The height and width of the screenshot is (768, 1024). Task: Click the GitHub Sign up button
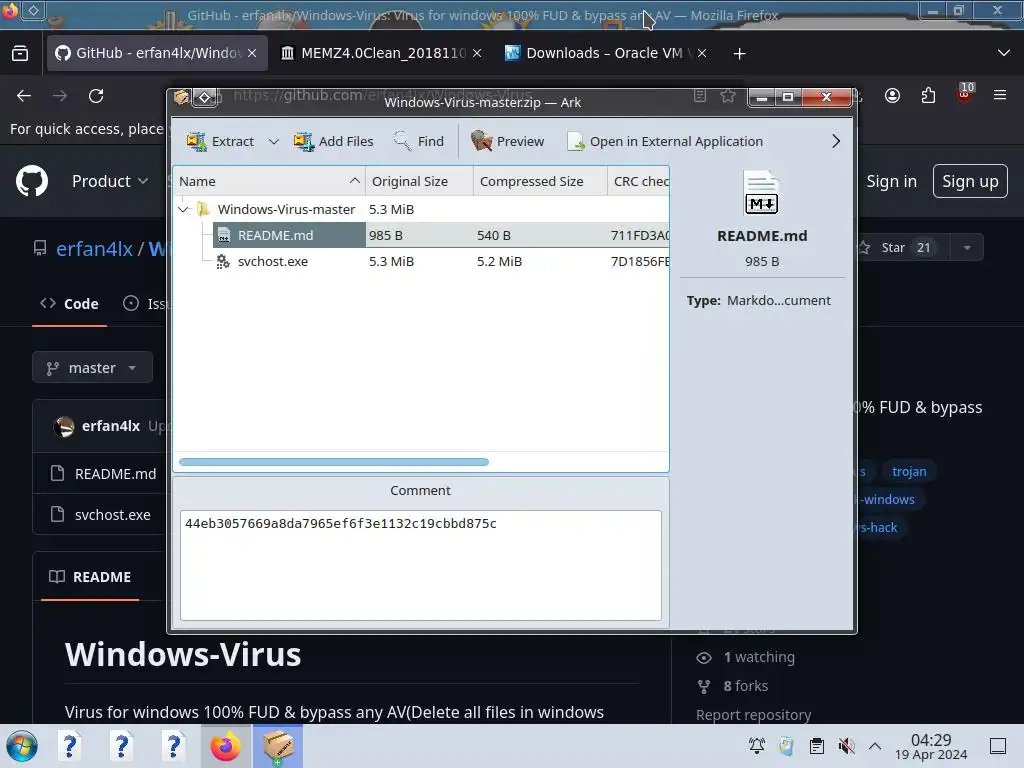click(x=970, y=181)
